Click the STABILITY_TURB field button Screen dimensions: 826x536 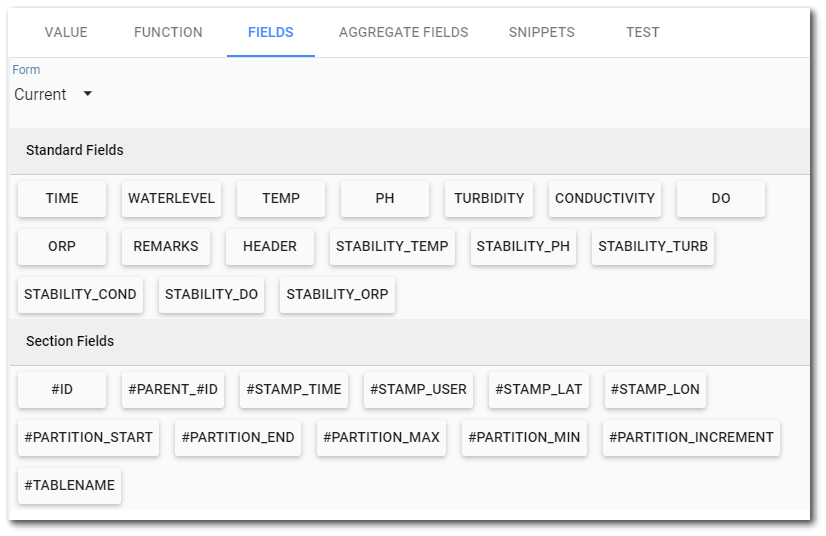pyautogui.click(x=653, y=247)
